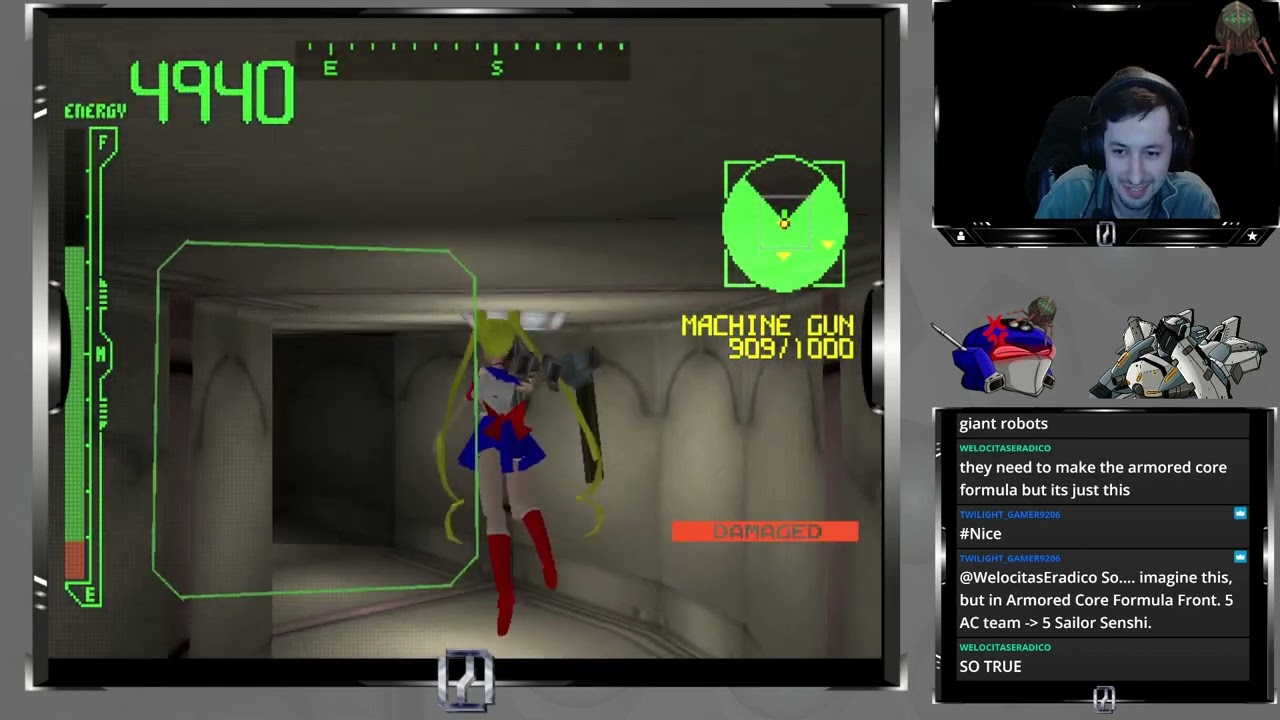The width and height of the screenshot is (1280, 720).
Task: Click the '#Nice' chat message
Action: tap(980, 533)
